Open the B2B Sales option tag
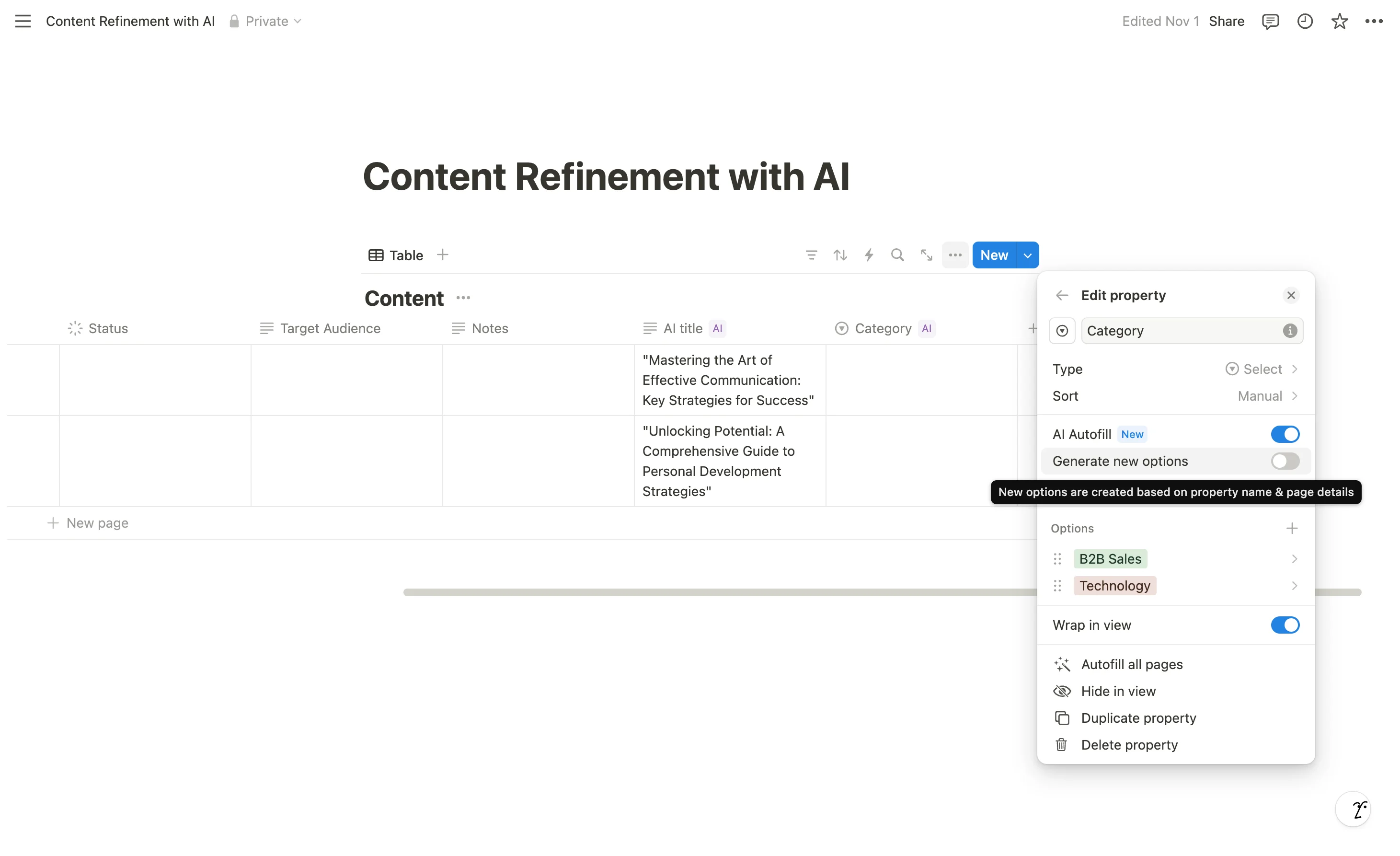Viewport: 1400px width, 856px height. 1110,559
